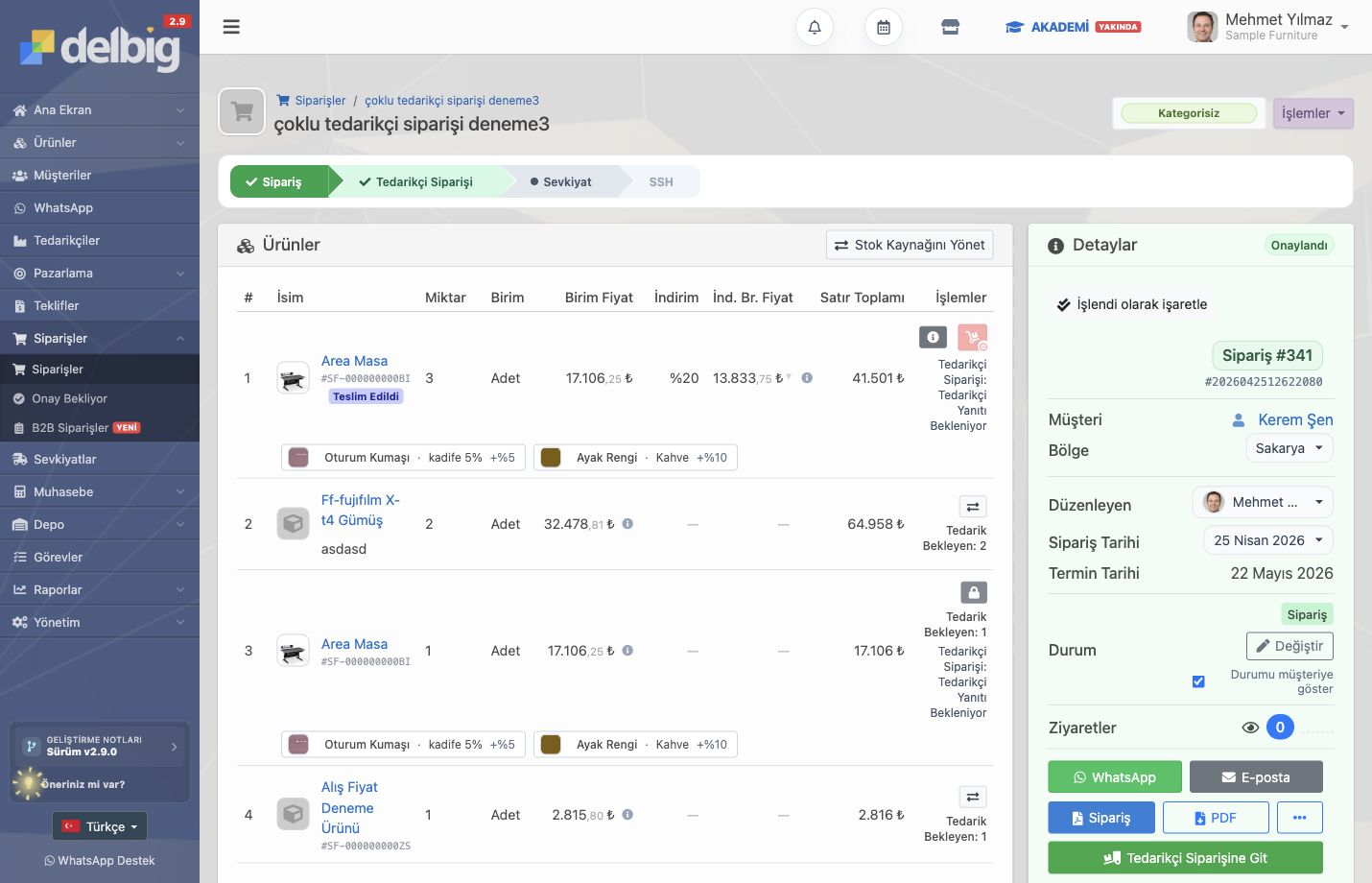Image resolution: width=1372 pixels, height=883 pixels.
Task: Click the blue Sipariş button
Action: pos(1100,818)
